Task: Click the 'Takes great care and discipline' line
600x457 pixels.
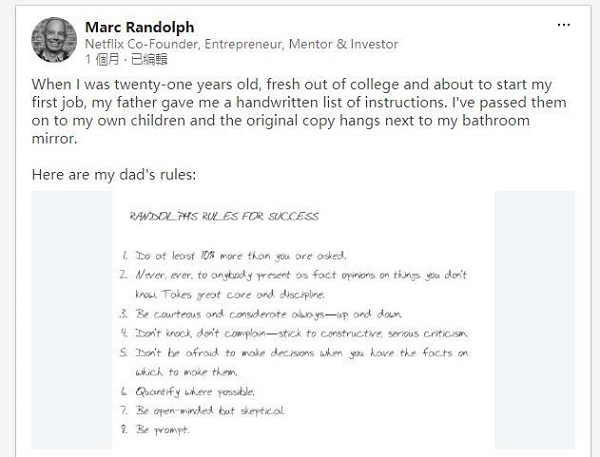Action: point(230,294)
